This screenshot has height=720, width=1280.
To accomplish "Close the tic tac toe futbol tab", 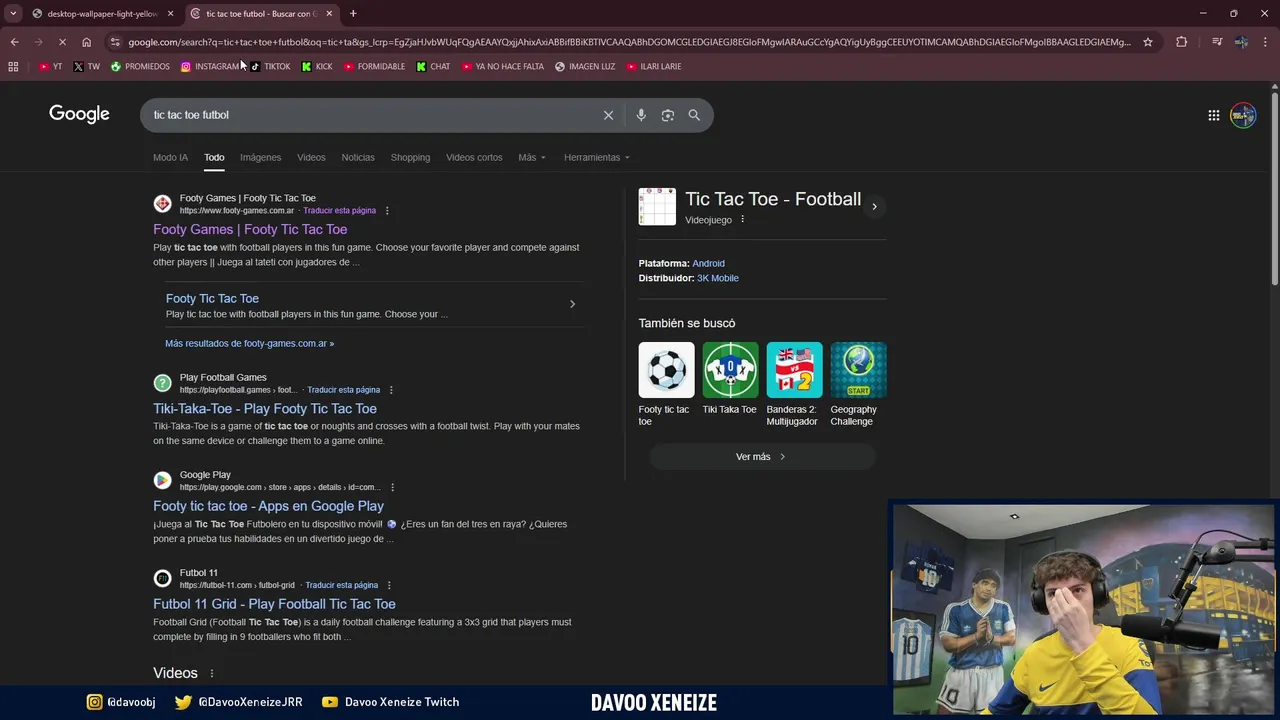I will 329,14.
